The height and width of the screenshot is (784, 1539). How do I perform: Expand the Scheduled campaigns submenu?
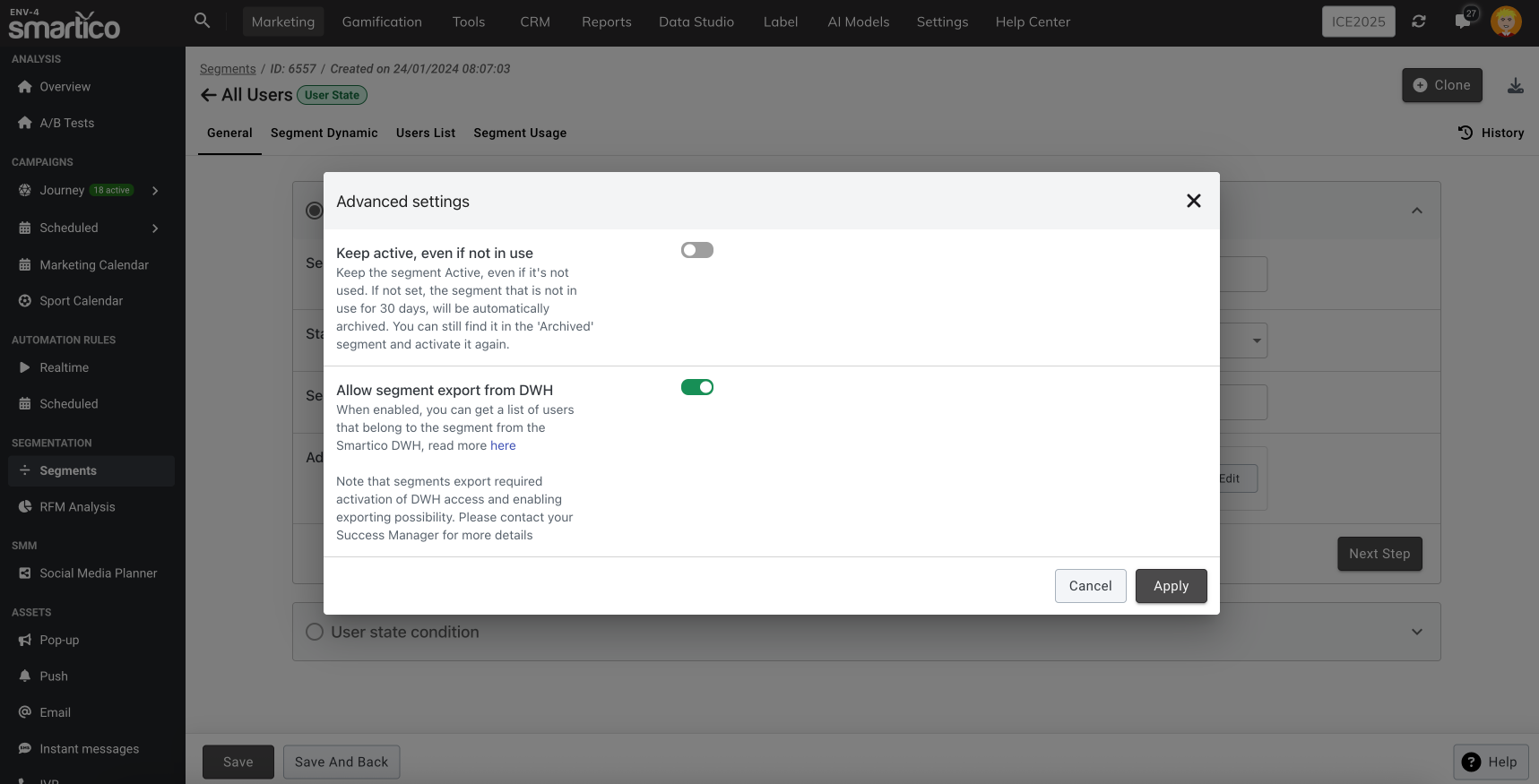[x=155, y=228]
